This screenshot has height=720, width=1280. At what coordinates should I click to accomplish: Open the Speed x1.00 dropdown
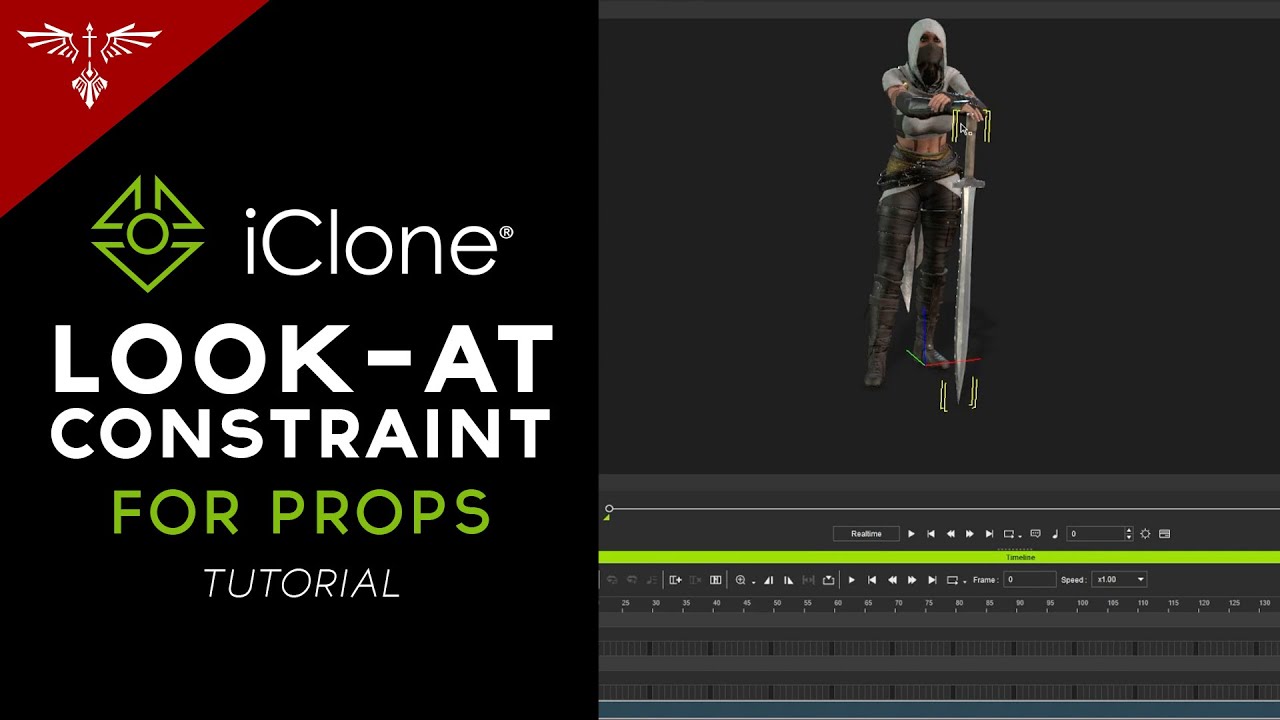point(1119,580)
